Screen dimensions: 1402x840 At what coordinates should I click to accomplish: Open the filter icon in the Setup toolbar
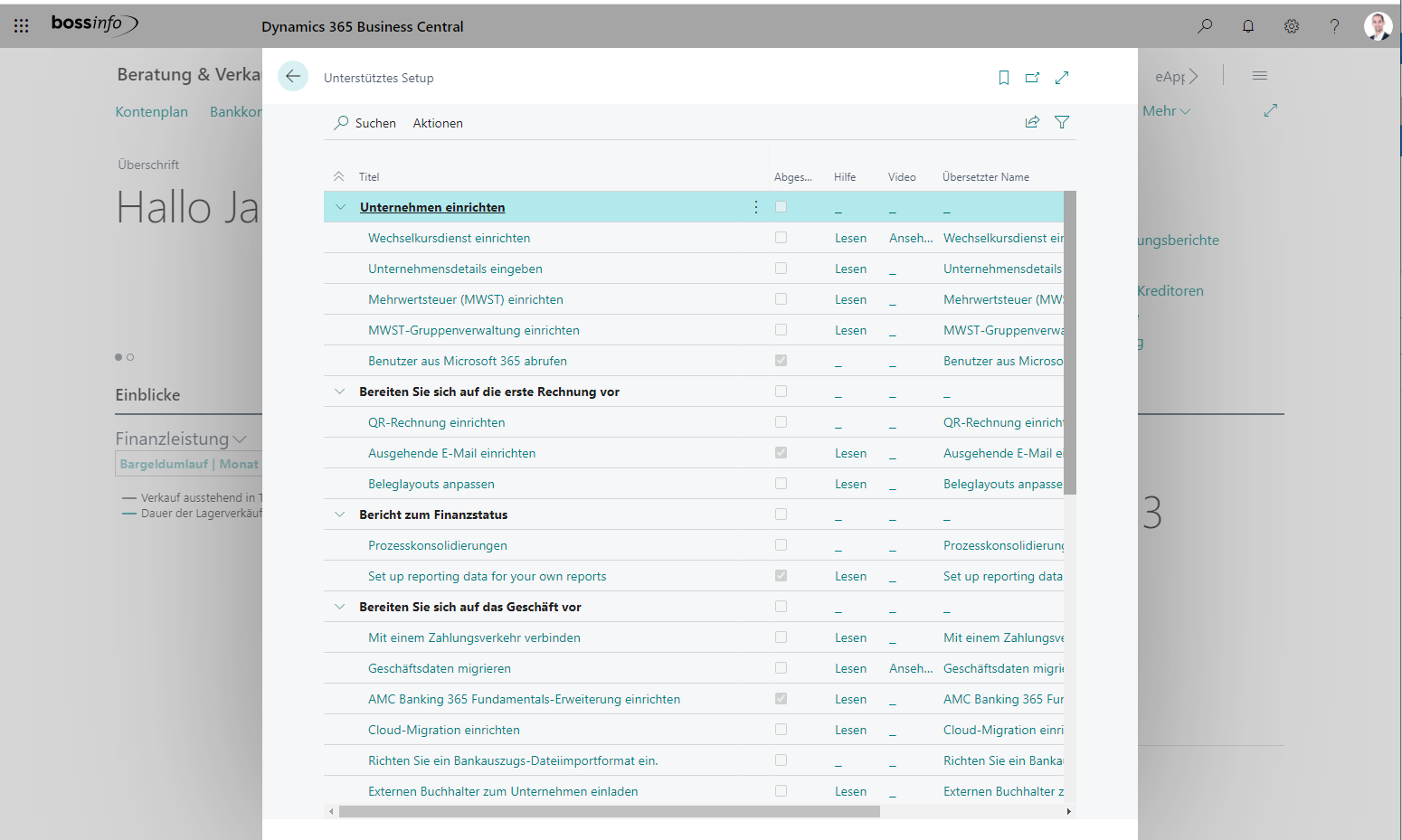(1062, 121)
